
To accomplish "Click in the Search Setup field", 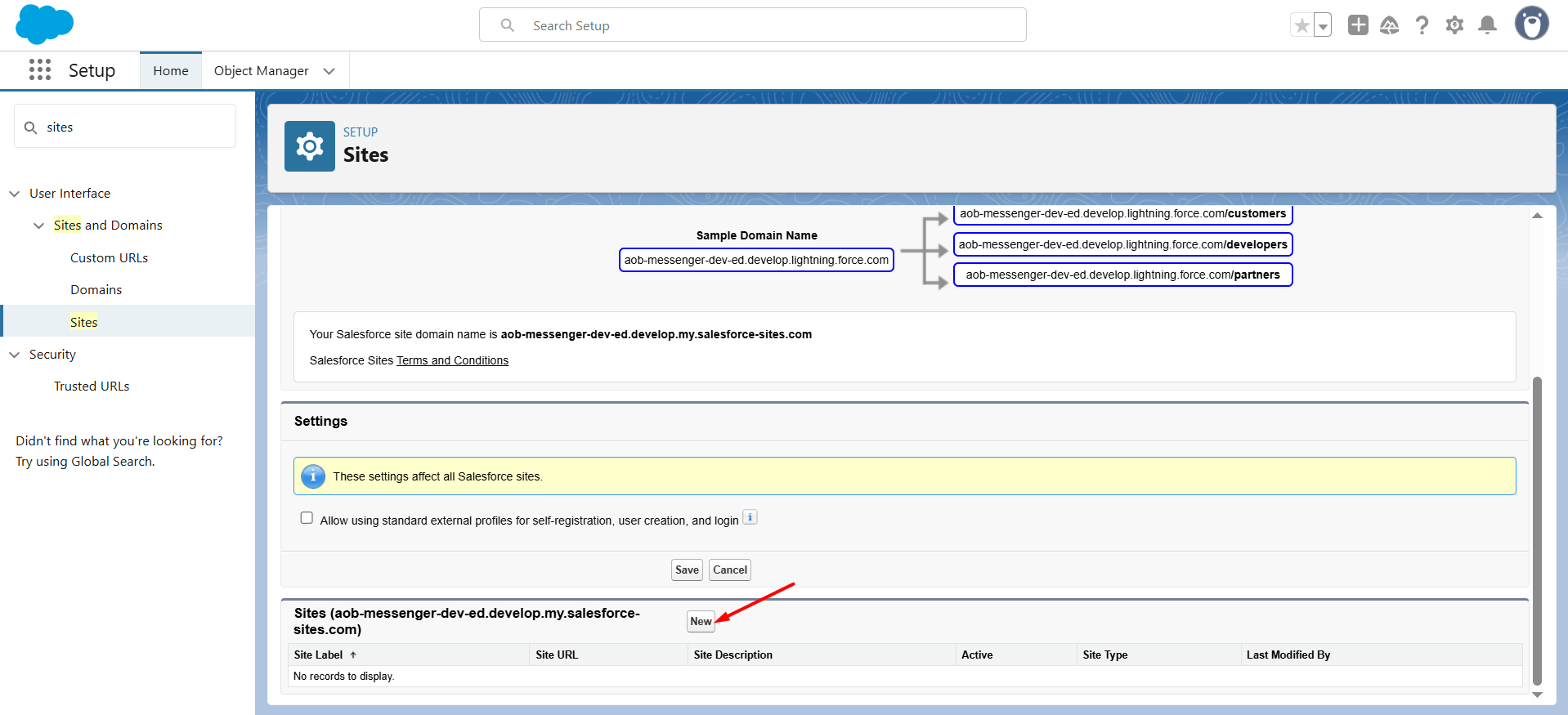I will pos(753,25).
